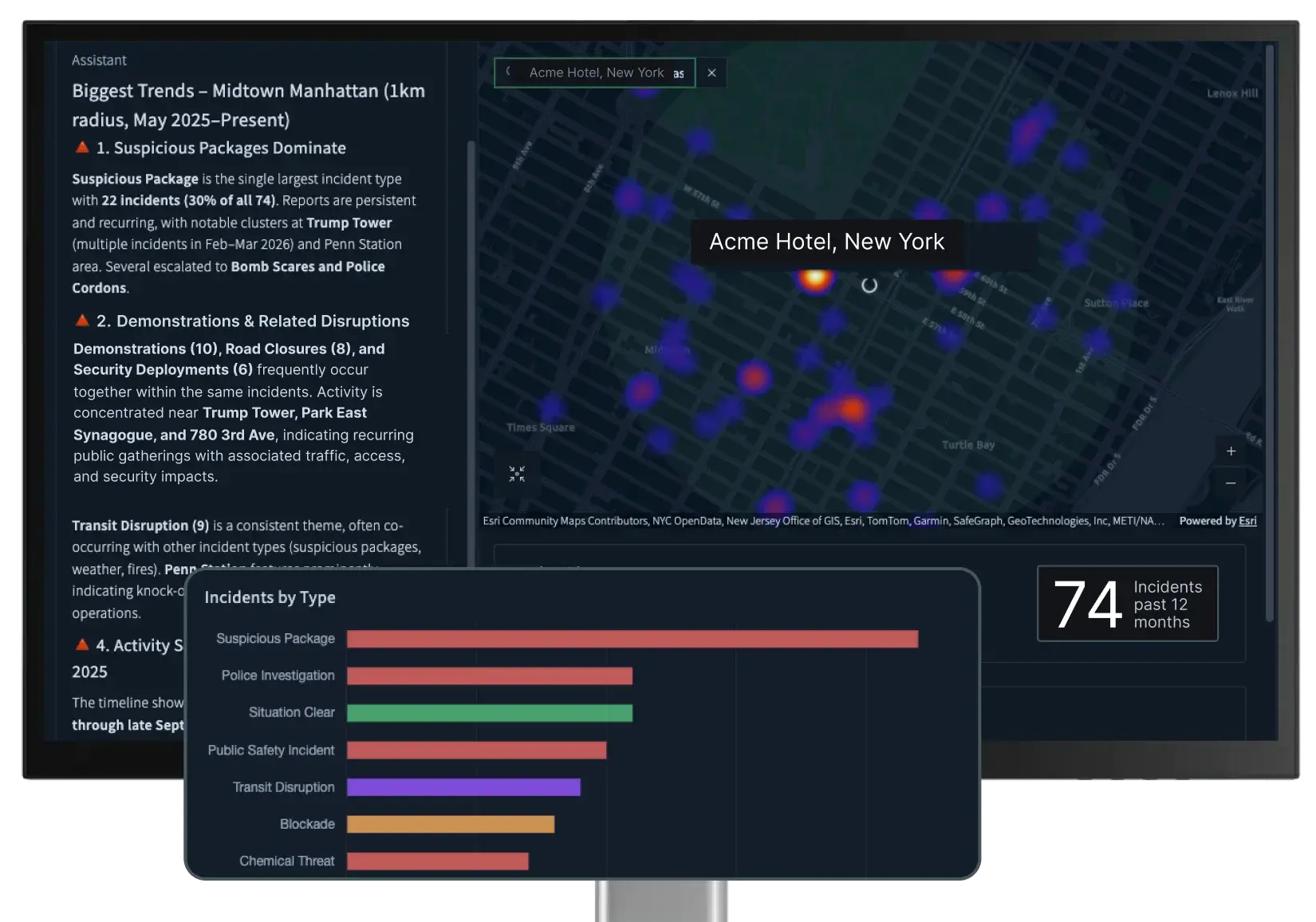Screen dimensions: 1316x922
Task: Click the Public Safety Incident chart label
Action: point(271,751)
